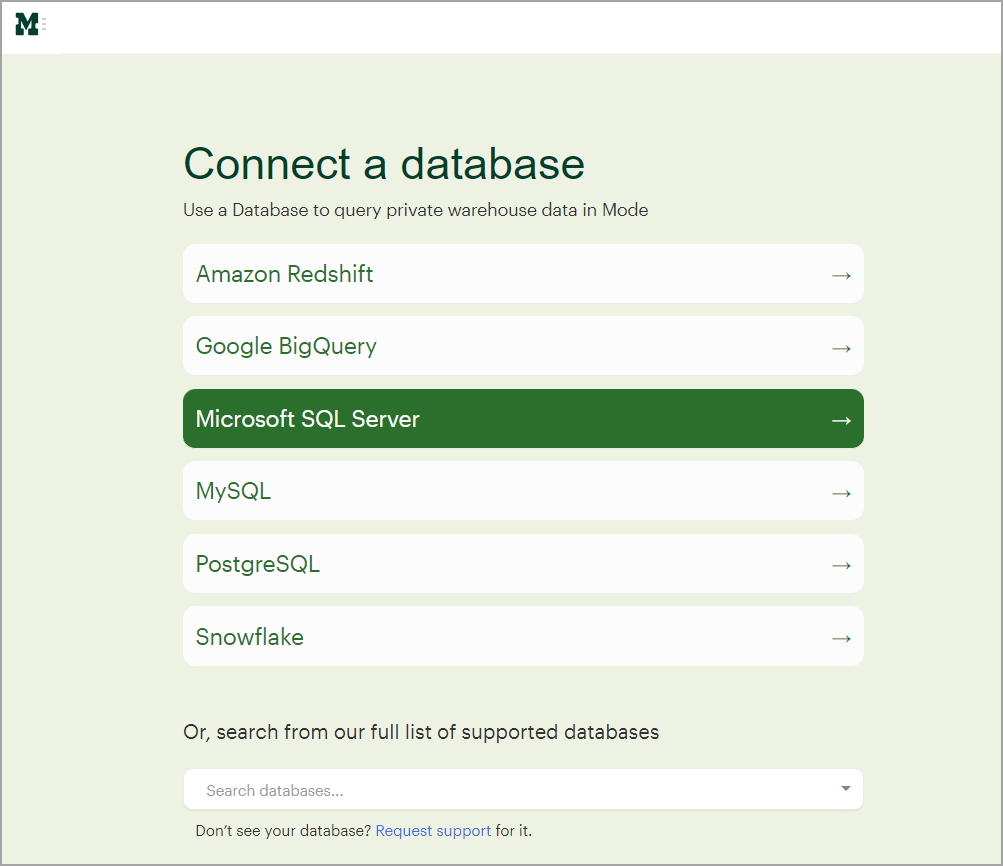This screenshot has height=866, width=1003.
Task: Choose Snowflake as the database to connect
Action: click(522, 635)
